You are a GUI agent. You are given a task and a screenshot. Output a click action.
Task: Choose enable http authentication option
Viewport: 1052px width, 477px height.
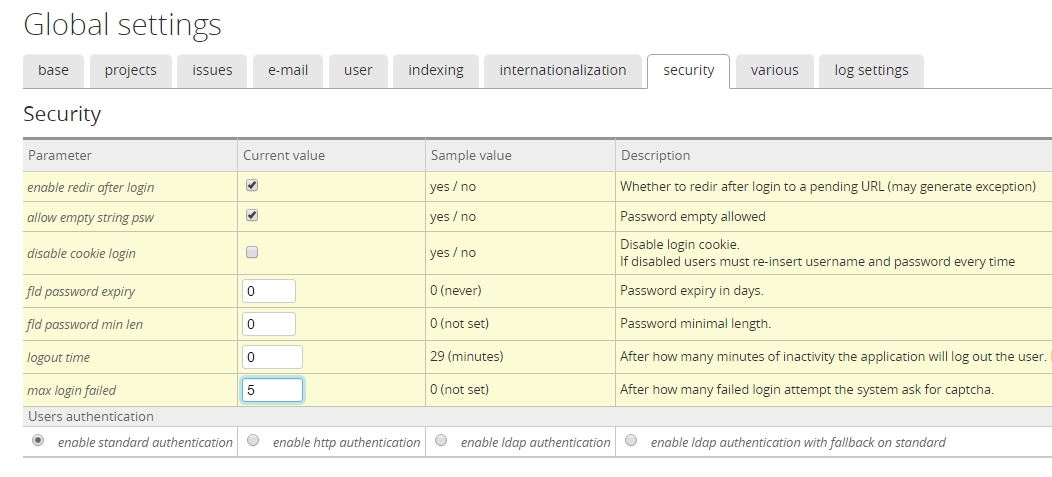pyautogui.click(x=253, y=441)
